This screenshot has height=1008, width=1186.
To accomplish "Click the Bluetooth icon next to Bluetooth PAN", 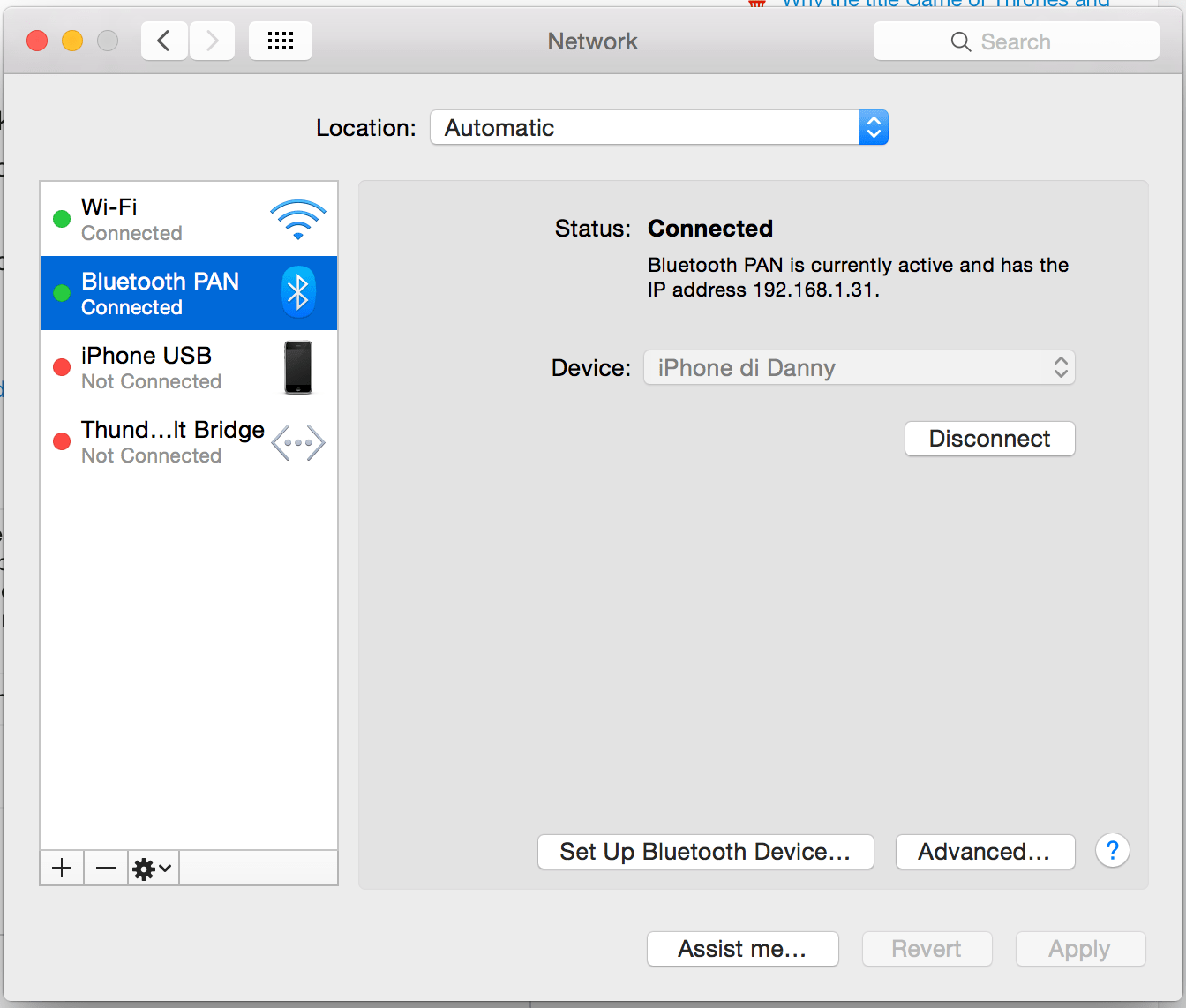I will pyautogui.click(x=297, y=291).
